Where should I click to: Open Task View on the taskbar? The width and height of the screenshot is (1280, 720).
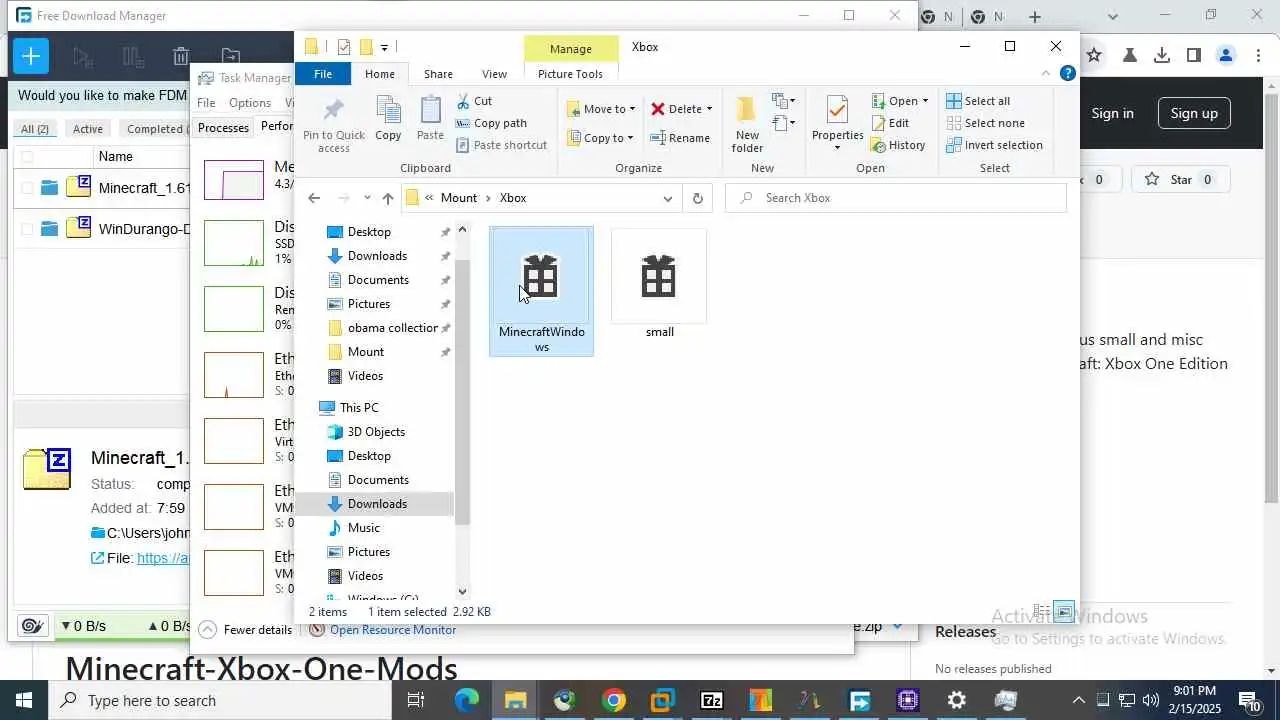pyautogui.click(x=416, y=700)
